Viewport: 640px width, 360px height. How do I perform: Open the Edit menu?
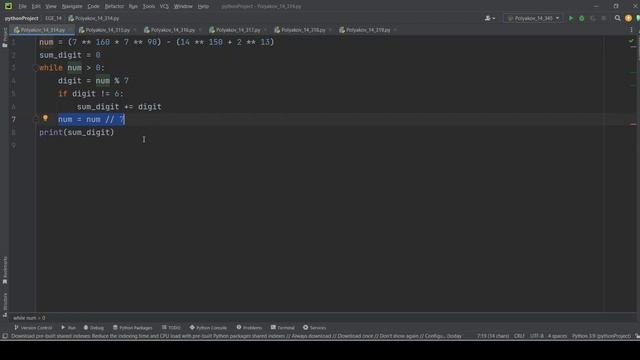[x=36, y=6]
